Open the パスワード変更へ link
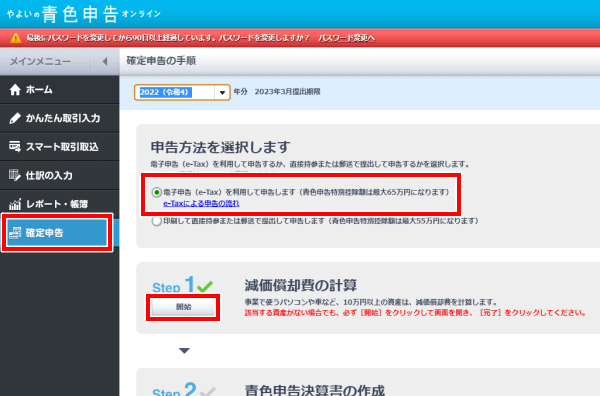The width and height of the screenshot is (600, 396). 347,38
